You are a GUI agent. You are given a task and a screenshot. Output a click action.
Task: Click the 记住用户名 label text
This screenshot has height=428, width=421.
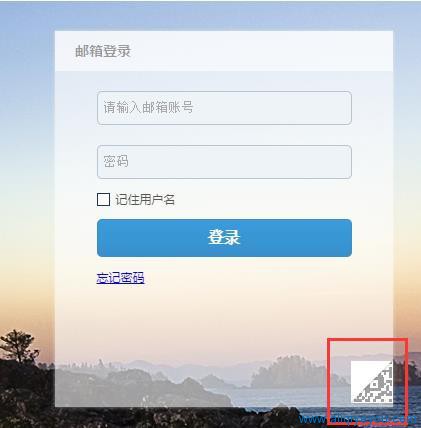coord(145,200)
